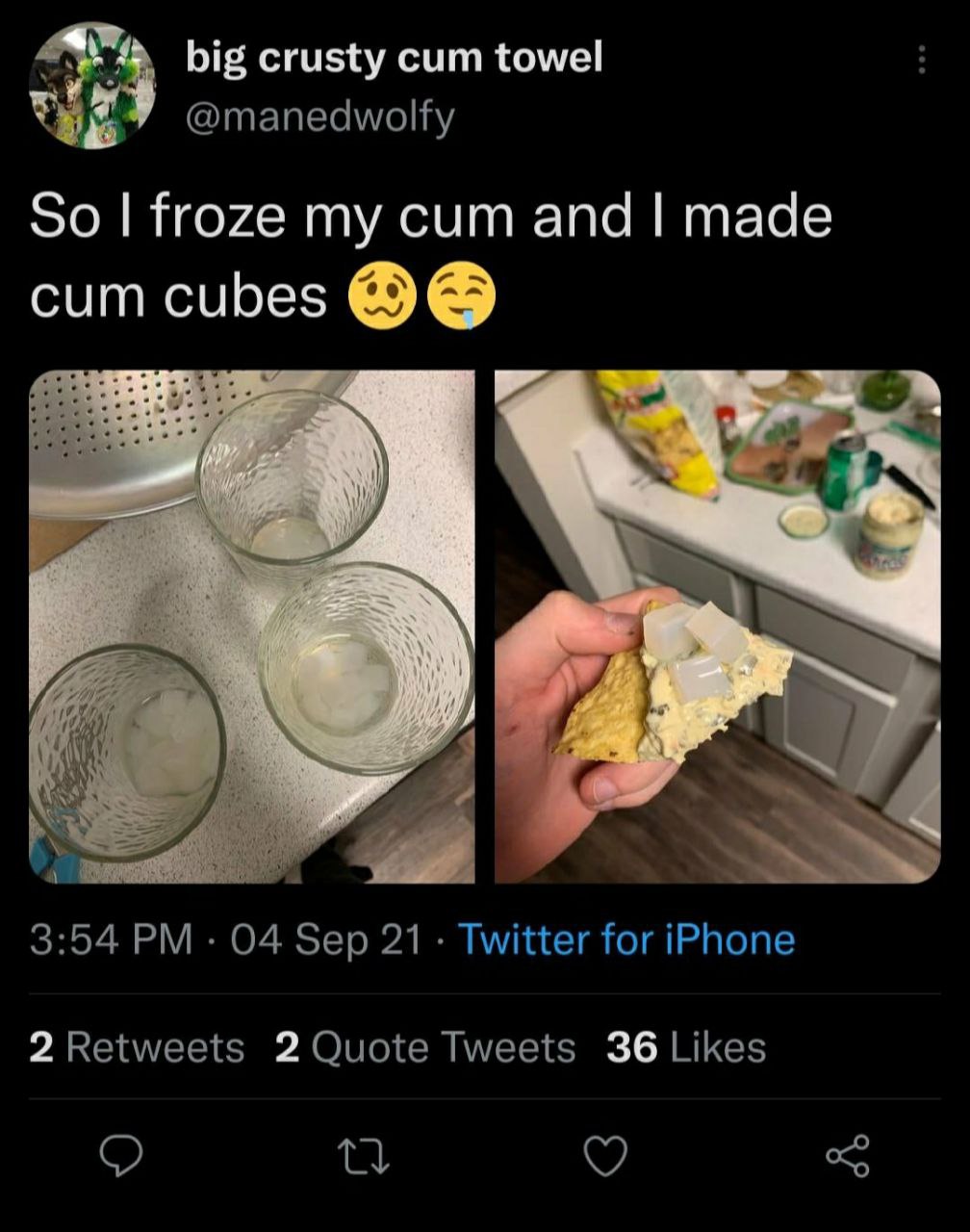View the 2 Retweets list
Image resolution: width=970 pixels, height=1232 pixels.
pos(137,1047)
